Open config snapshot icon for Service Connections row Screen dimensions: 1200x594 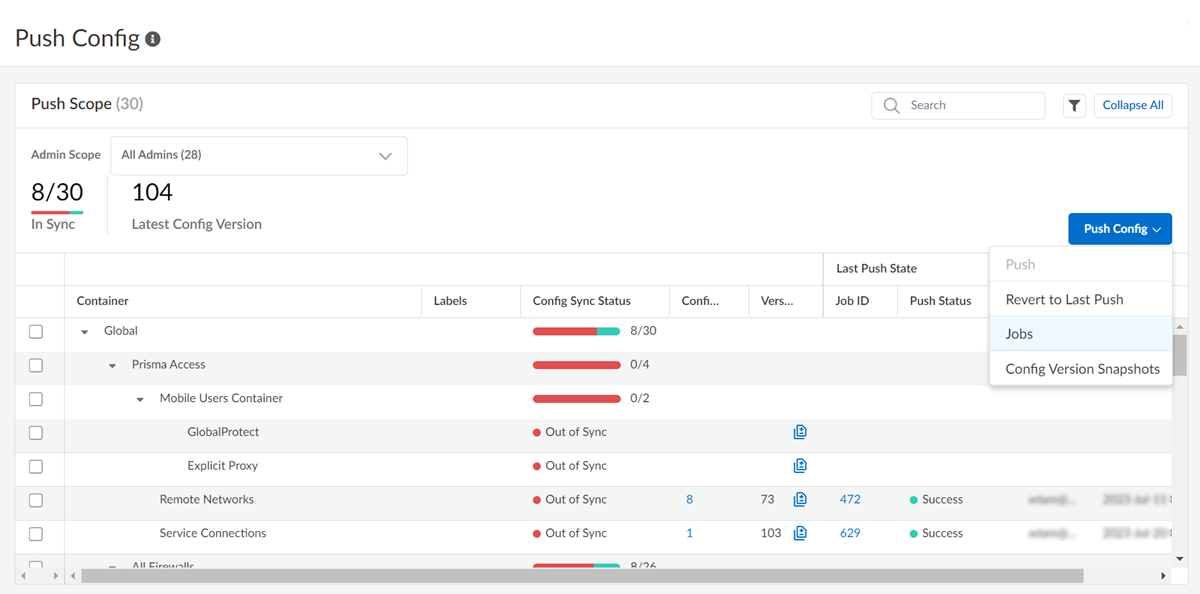coord(800,533)
